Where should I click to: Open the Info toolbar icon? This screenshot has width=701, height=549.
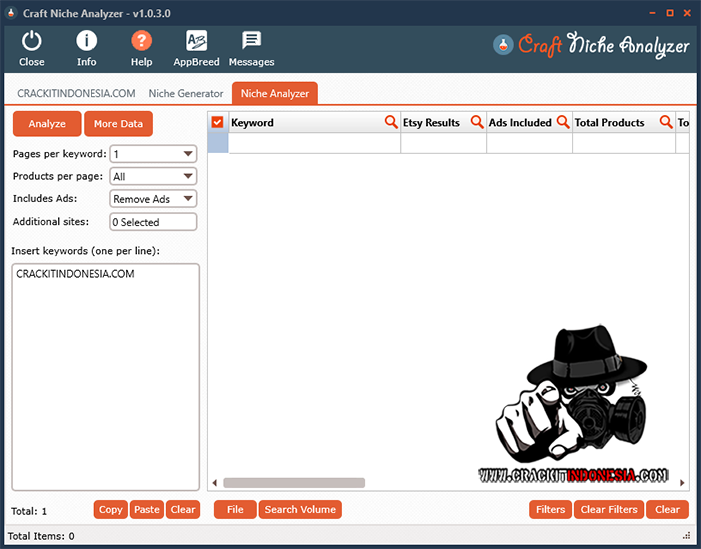[87, 41]
